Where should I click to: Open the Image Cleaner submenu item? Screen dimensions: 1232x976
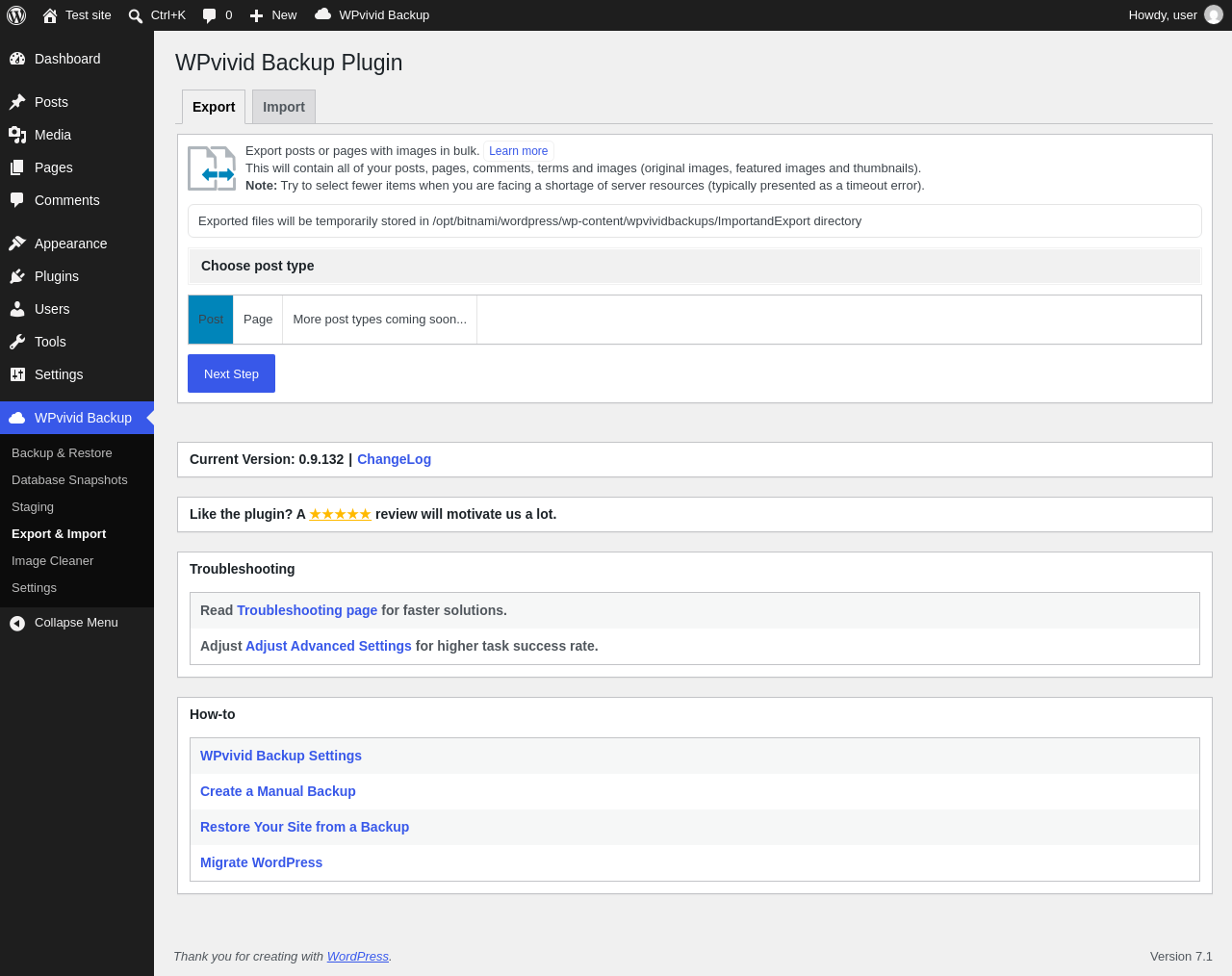[x=52, y=561]
